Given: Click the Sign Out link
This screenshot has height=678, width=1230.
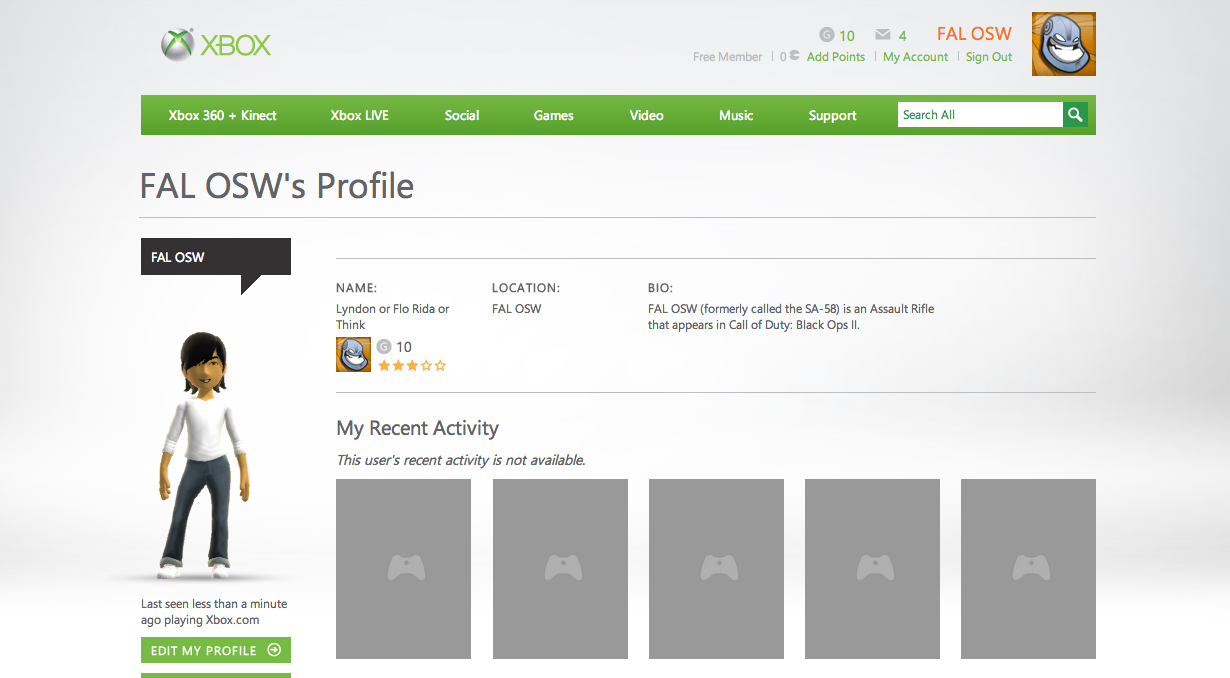Looking at the screenshot, I should [989, 57].
